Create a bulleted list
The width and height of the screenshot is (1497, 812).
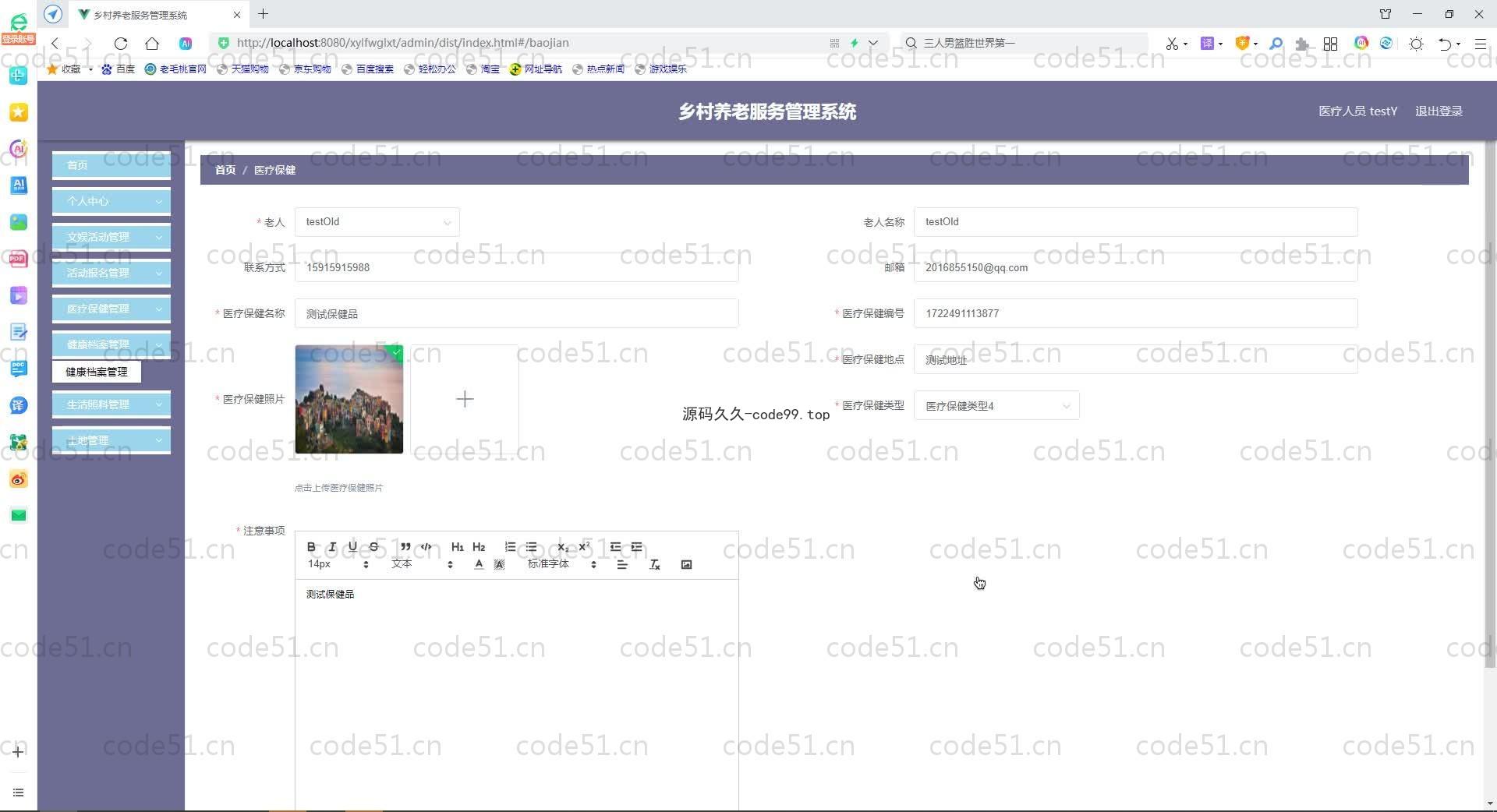tap(531, 547)
